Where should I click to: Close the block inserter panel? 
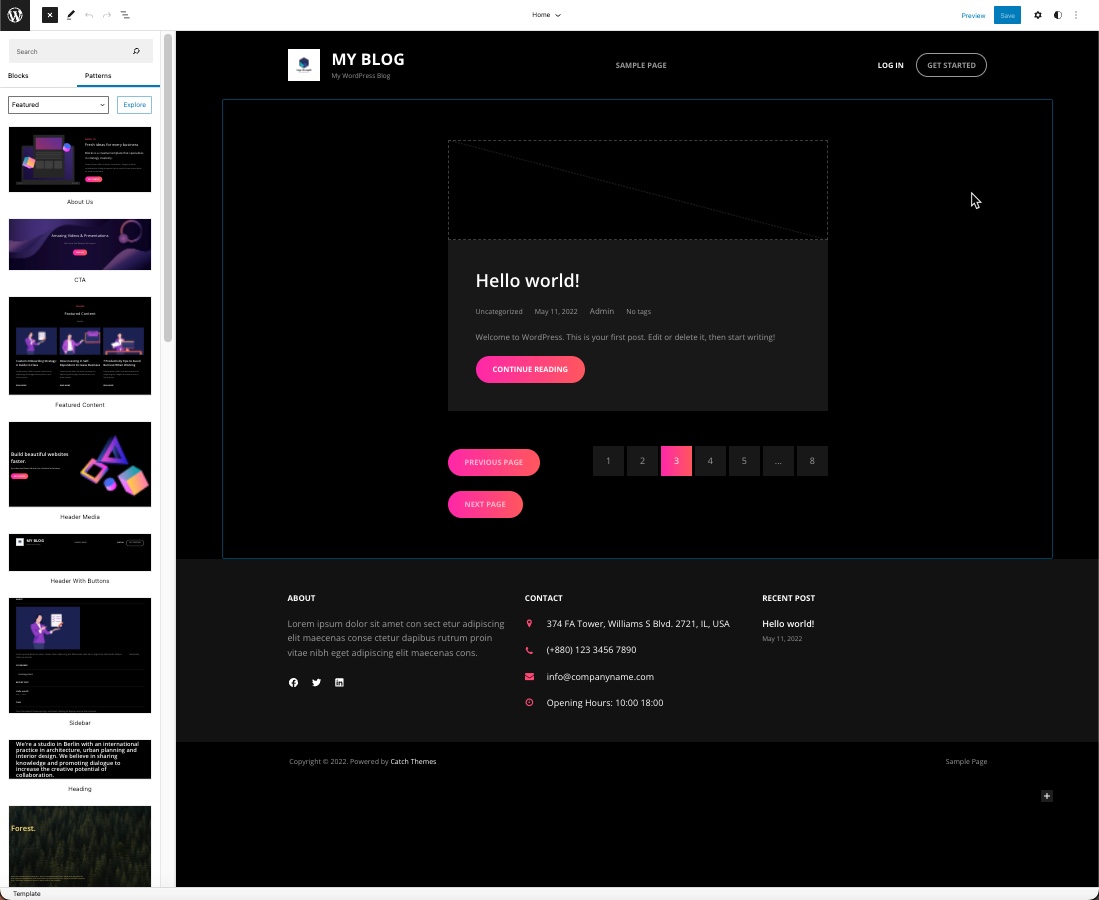point(50,15)
